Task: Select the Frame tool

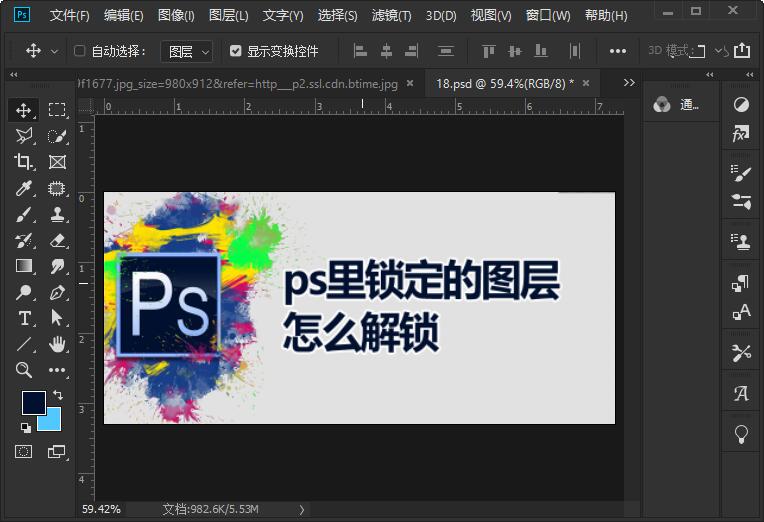Action: [x=57, y=162]
